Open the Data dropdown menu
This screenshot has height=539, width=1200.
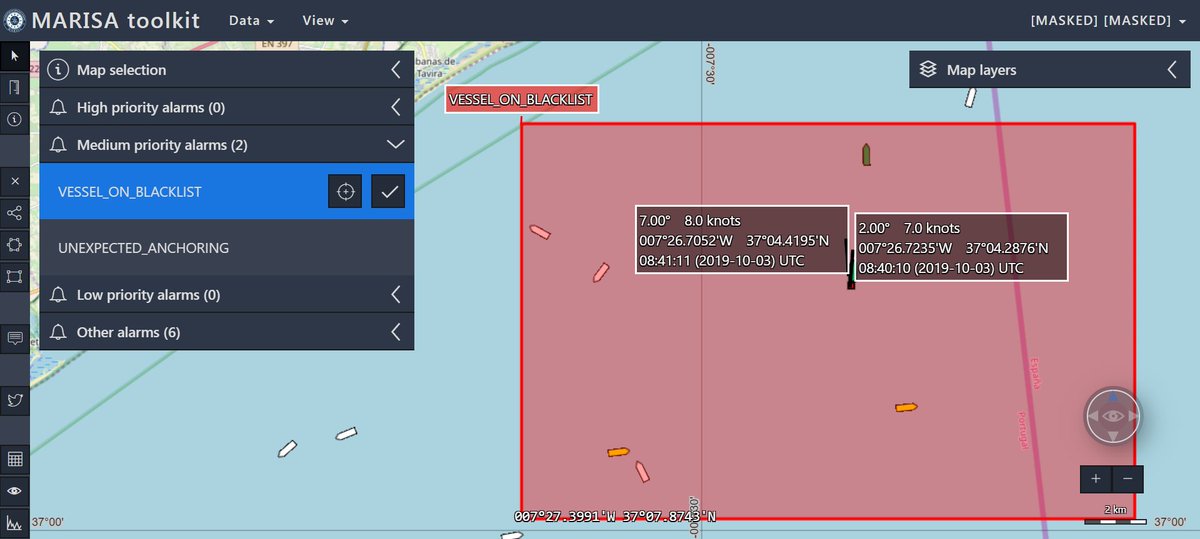251,20
